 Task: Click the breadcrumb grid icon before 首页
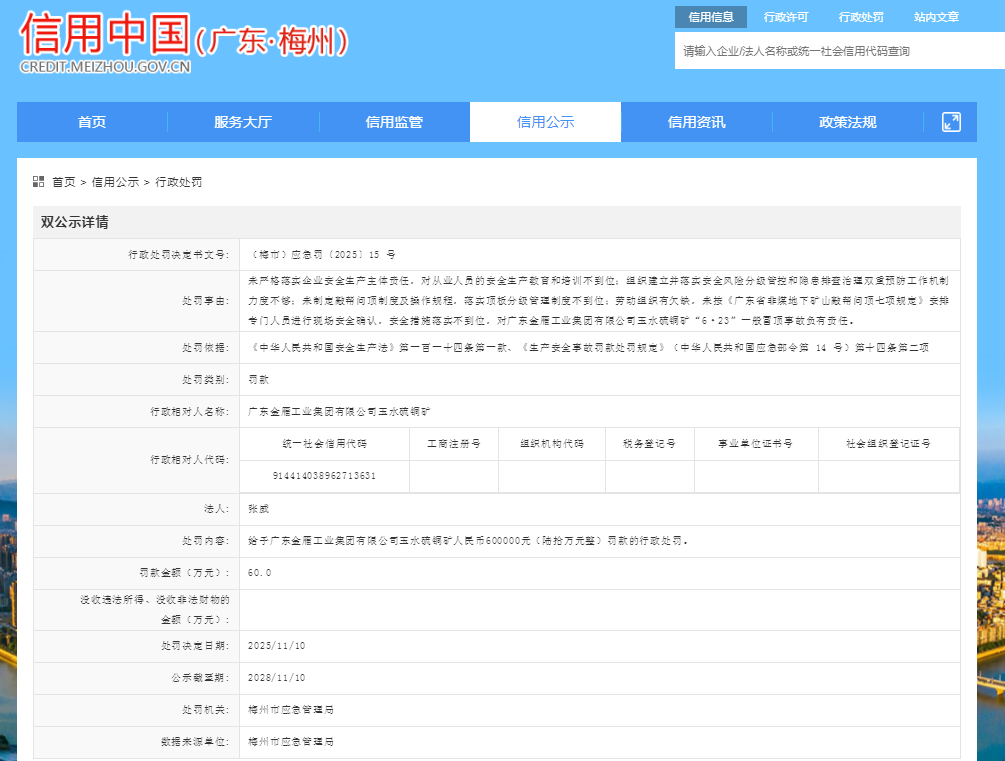tap(39, 182)
